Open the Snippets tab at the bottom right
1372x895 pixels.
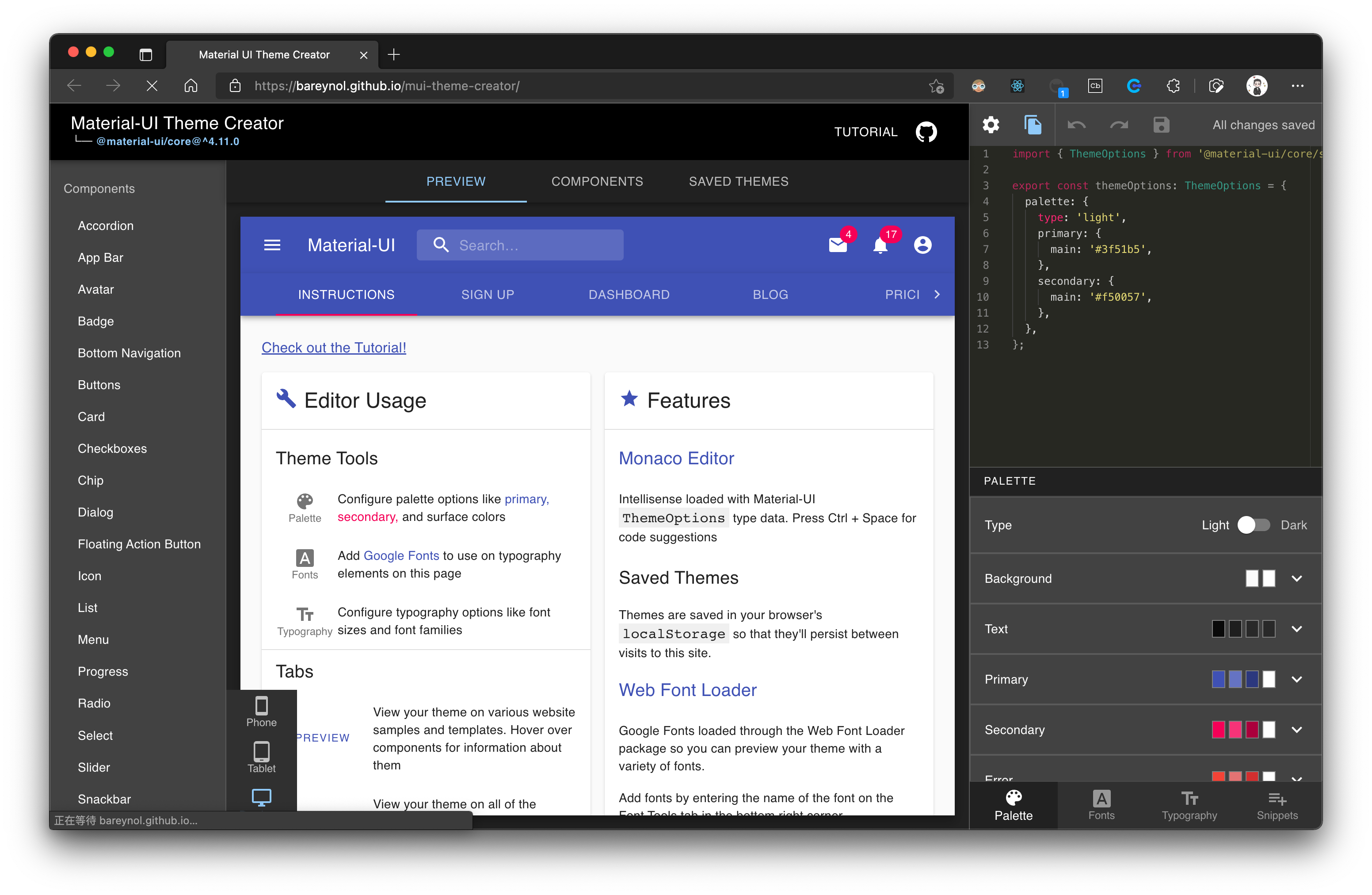click(x=1277, y=805)
